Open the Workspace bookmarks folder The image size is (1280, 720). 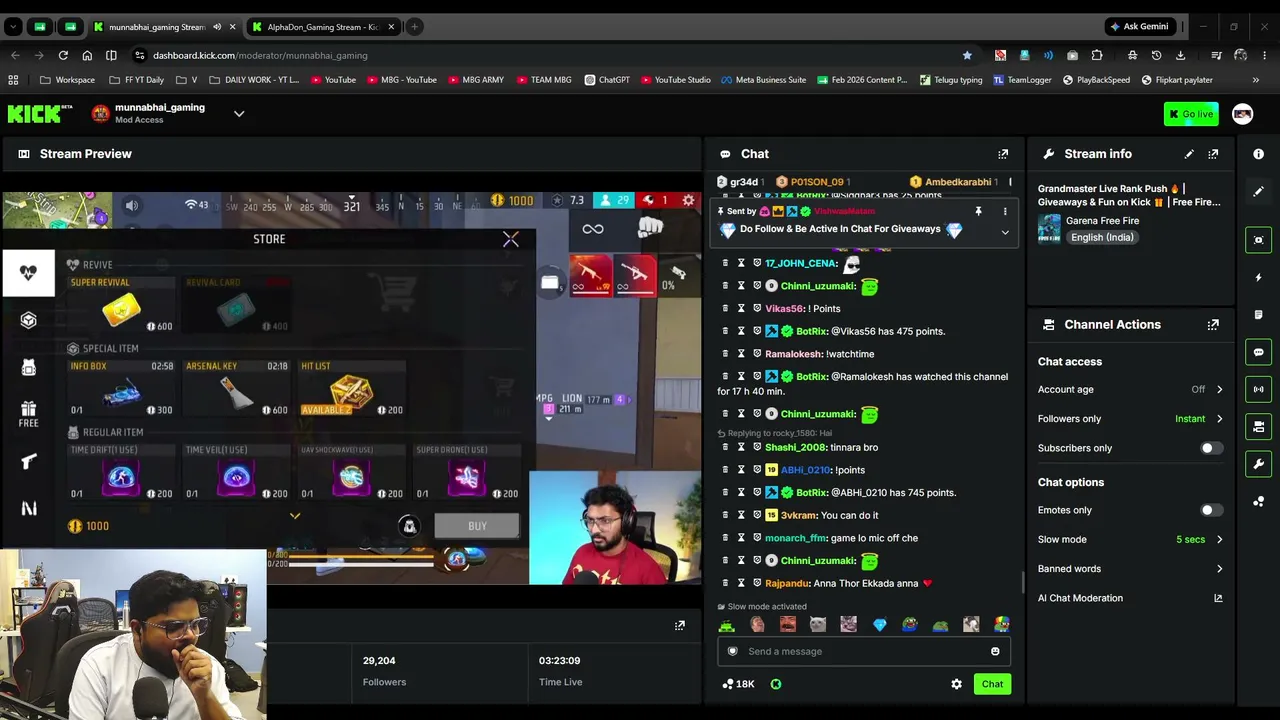click(68, 80)
